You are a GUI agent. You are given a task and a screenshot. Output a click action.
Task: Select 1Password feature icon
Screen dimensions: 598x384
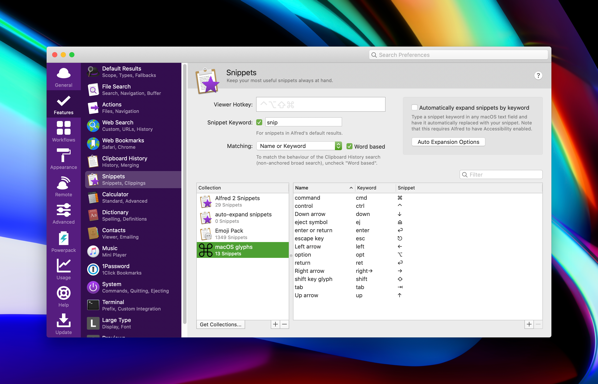[93, 269]
